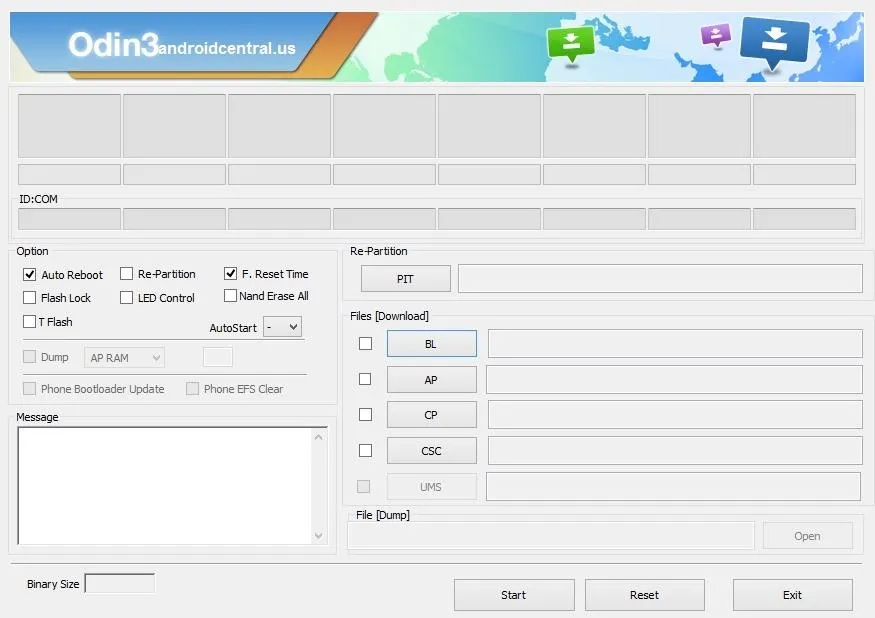Click the Reset button

(645, 595)
